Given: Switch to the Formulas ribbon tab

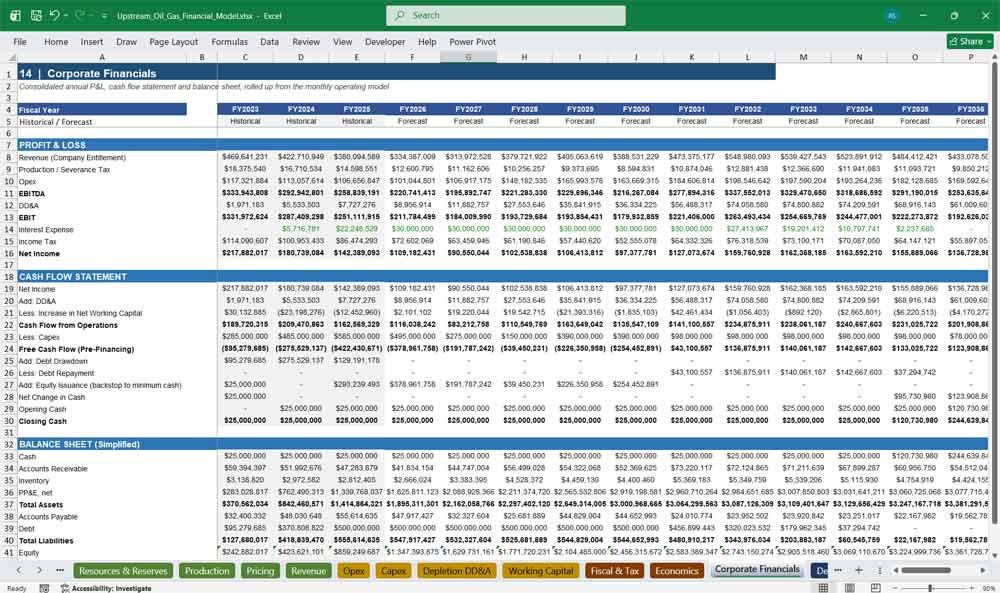Looking at the screenshot, I should [x=230, y=41].
